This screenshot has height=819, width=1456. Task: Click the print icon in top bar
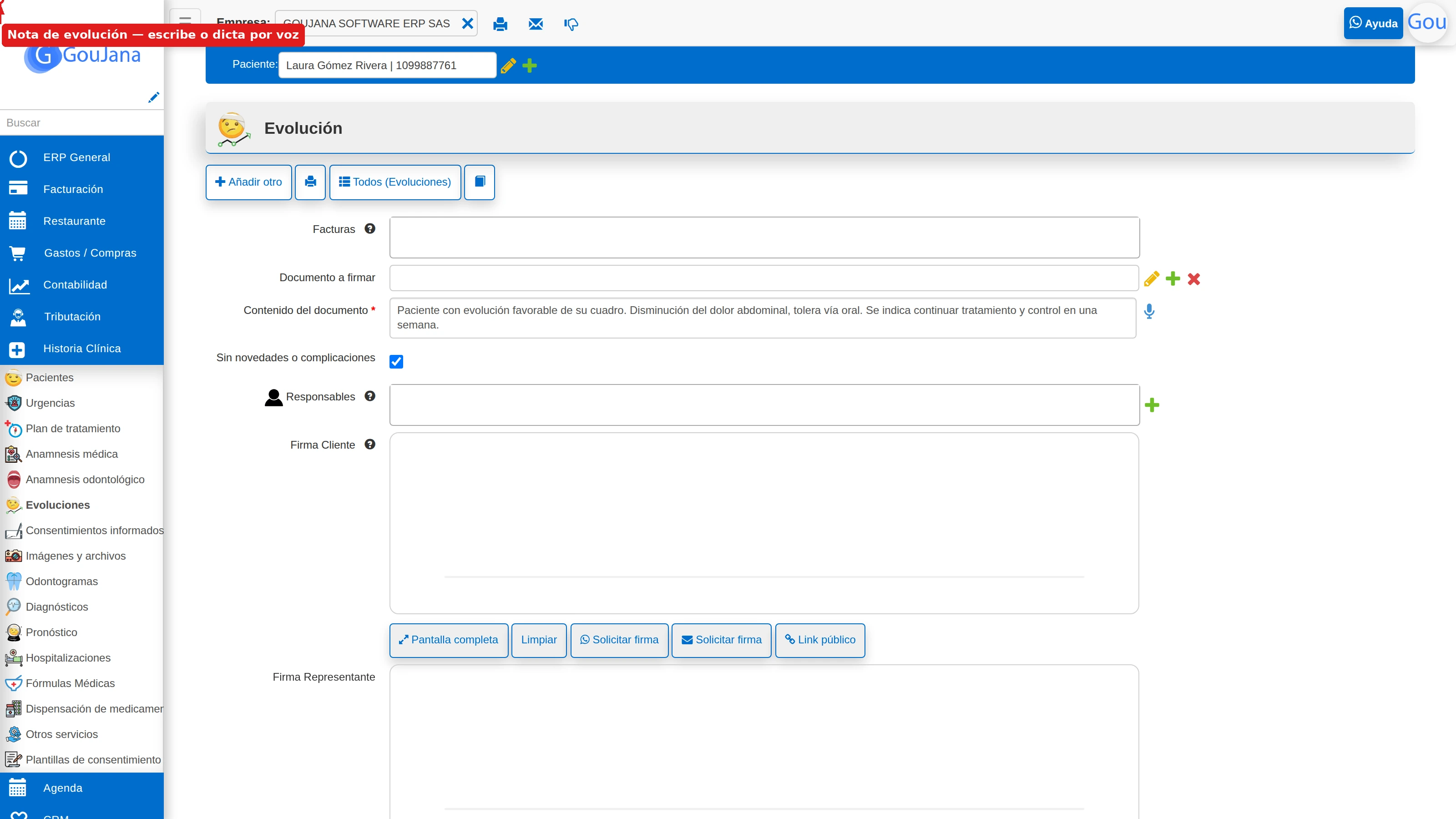coord(500,24)
